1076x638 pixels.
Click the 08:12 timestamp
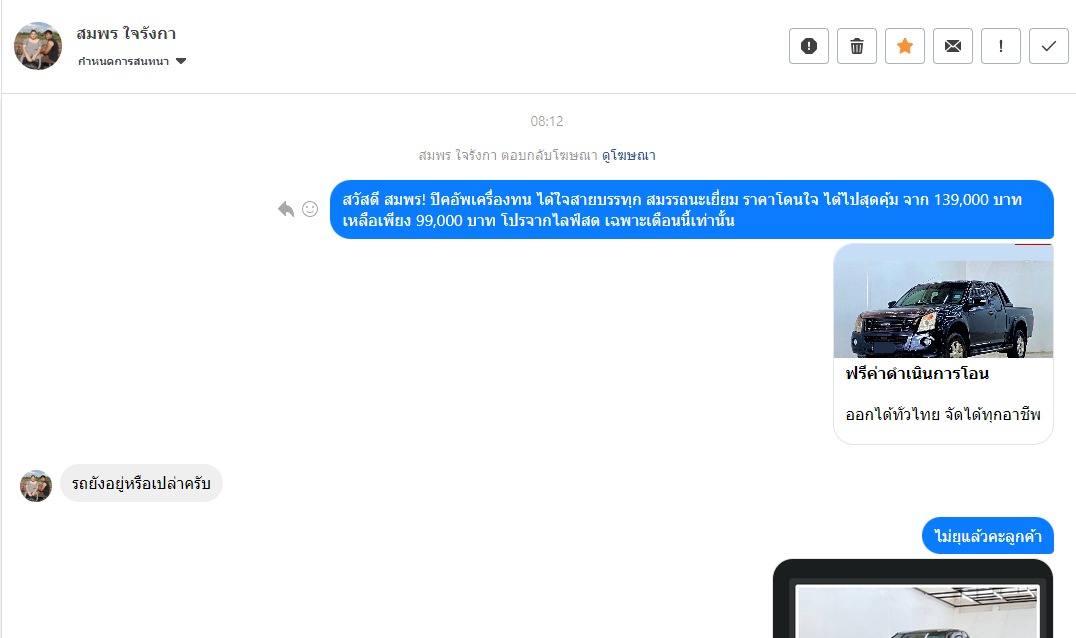tap(547, 121)
